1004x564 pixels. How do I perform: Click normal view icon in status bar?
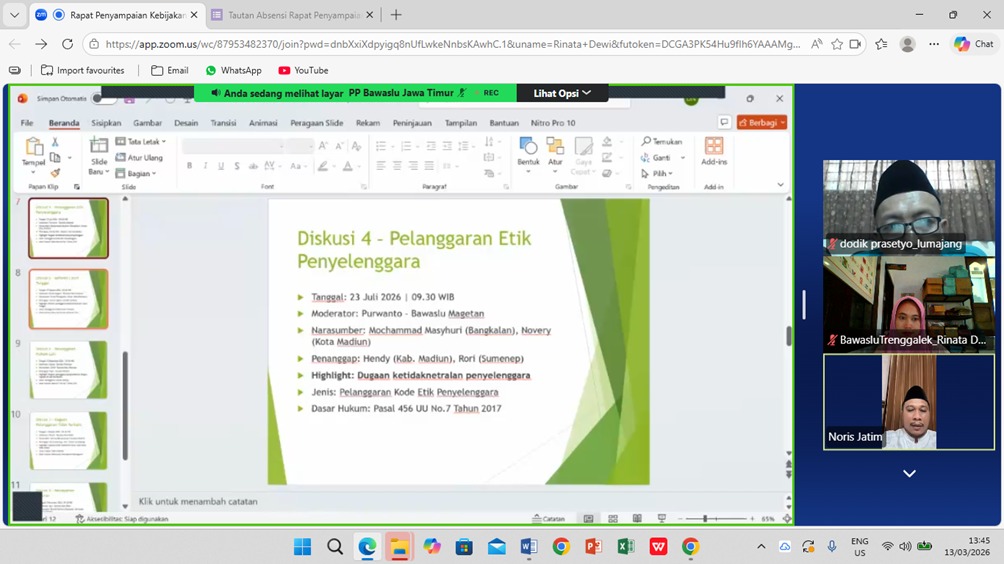click(x=588, y=519)
